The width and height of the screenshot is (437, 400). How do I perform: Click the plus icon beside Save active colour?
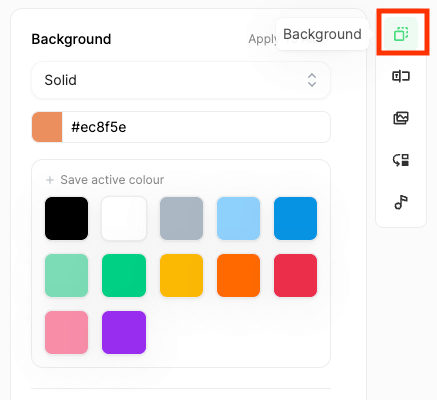click(x=50, y=180)
